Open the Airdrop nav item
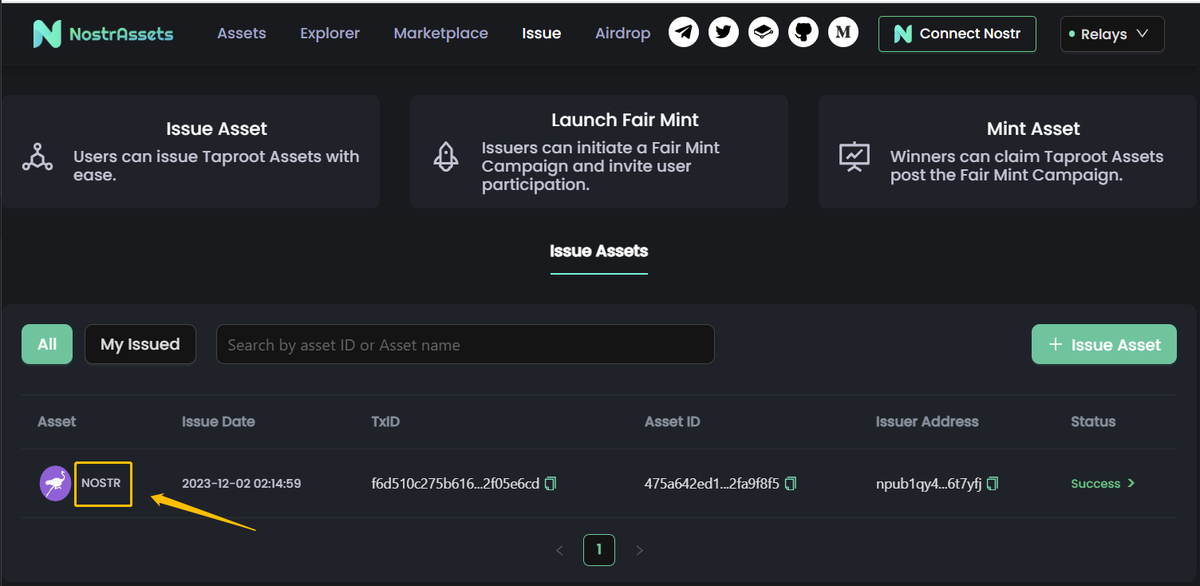The height and width of the screenshot is (586, 1200). click(622, 33)
